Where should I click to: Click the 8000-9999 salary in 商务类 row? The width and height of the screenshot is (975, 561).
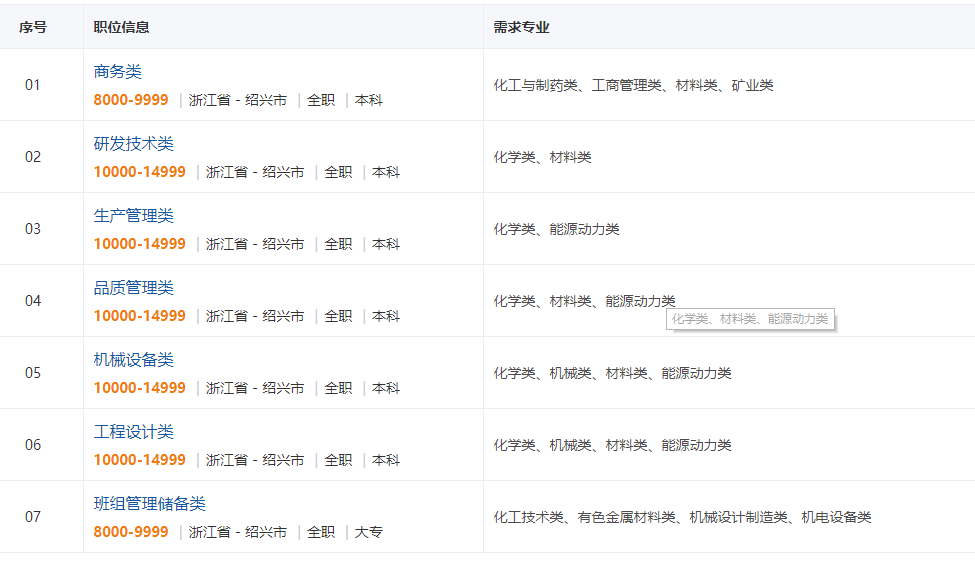click(131, 100)
